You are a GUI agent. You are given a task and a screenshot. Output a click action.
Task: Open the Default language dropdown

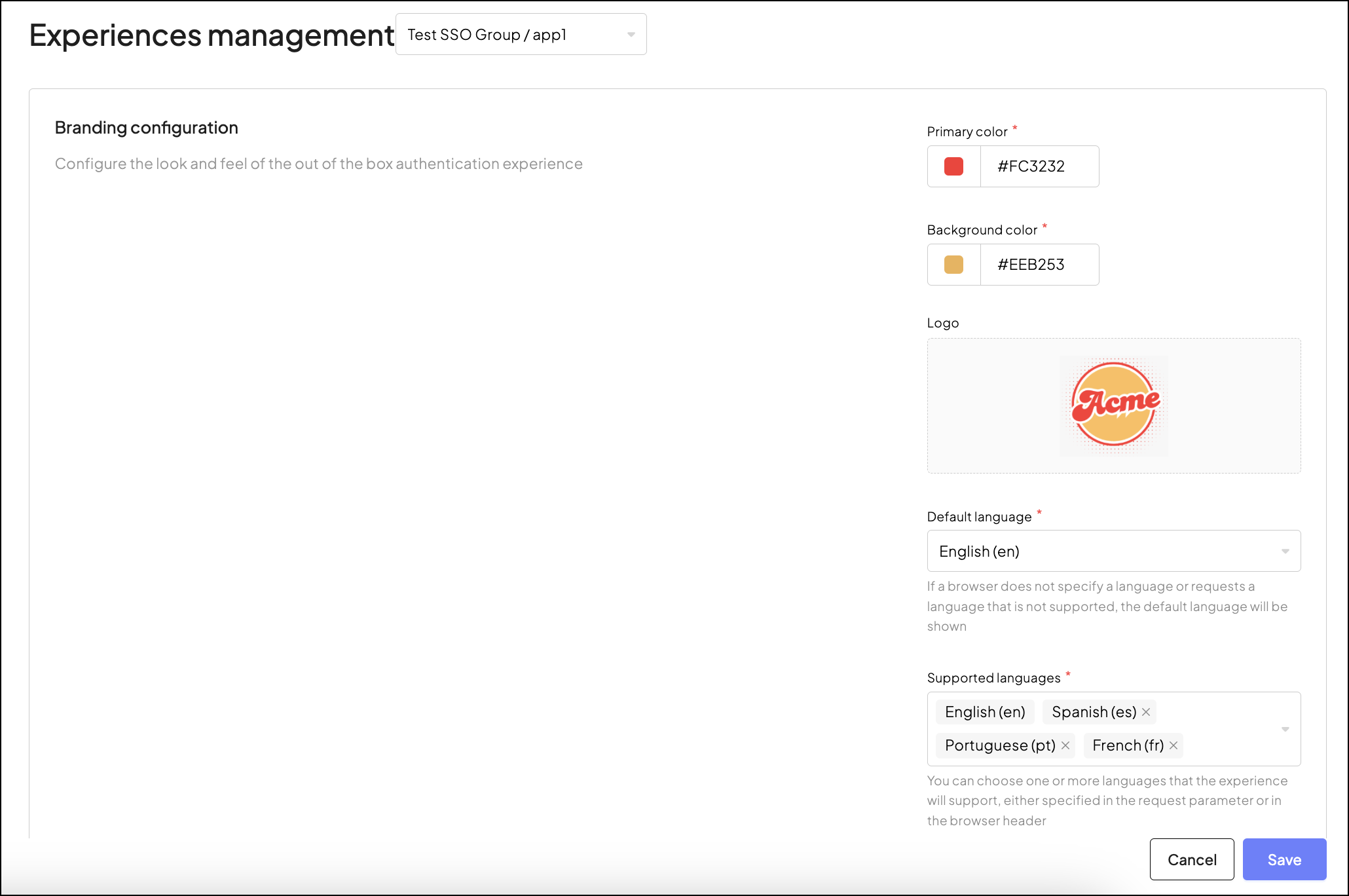(x=1113, y=551)
